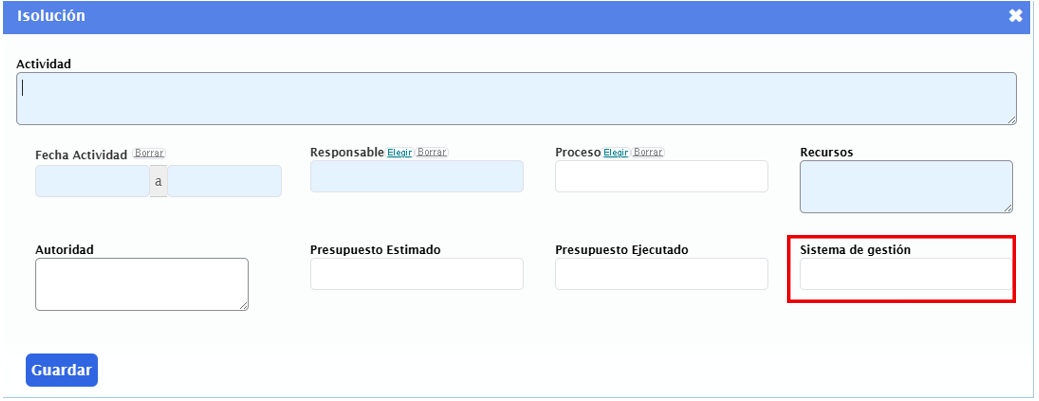Click into the Recursos text area
The image size is (1039, 401).
pyautogui.click(x=906, y=186)
